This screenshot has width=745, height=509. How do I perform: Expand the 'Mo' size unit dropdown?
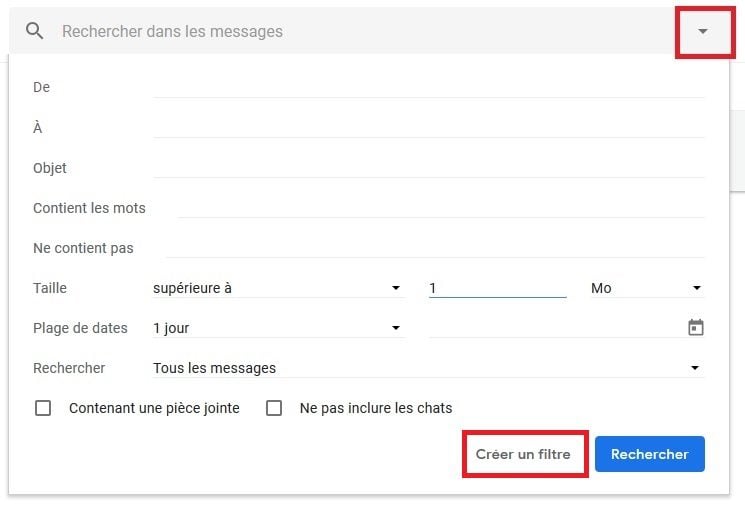(x=647, y=288)
